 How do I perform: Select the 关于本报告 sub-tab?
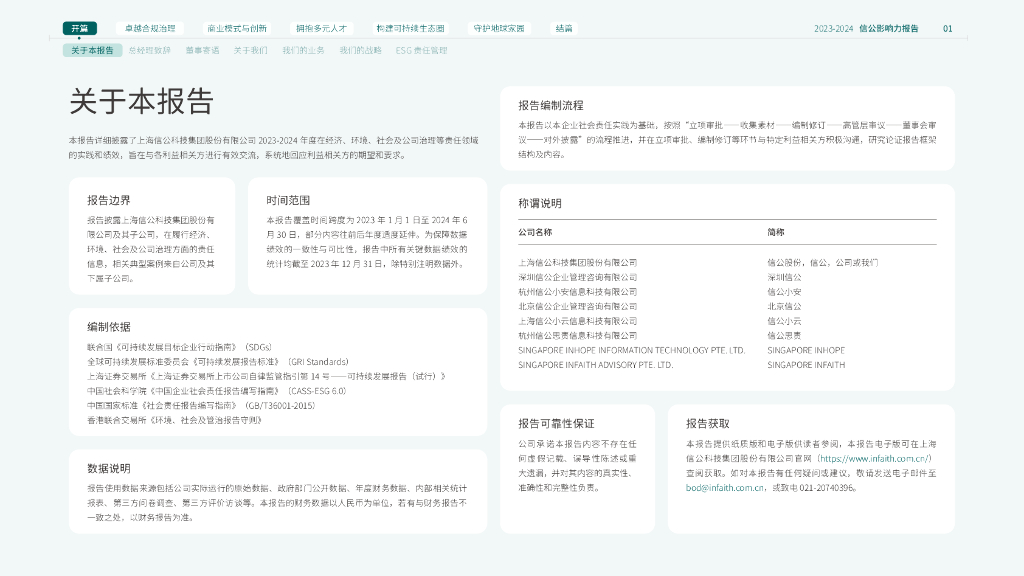coord(92,50)
